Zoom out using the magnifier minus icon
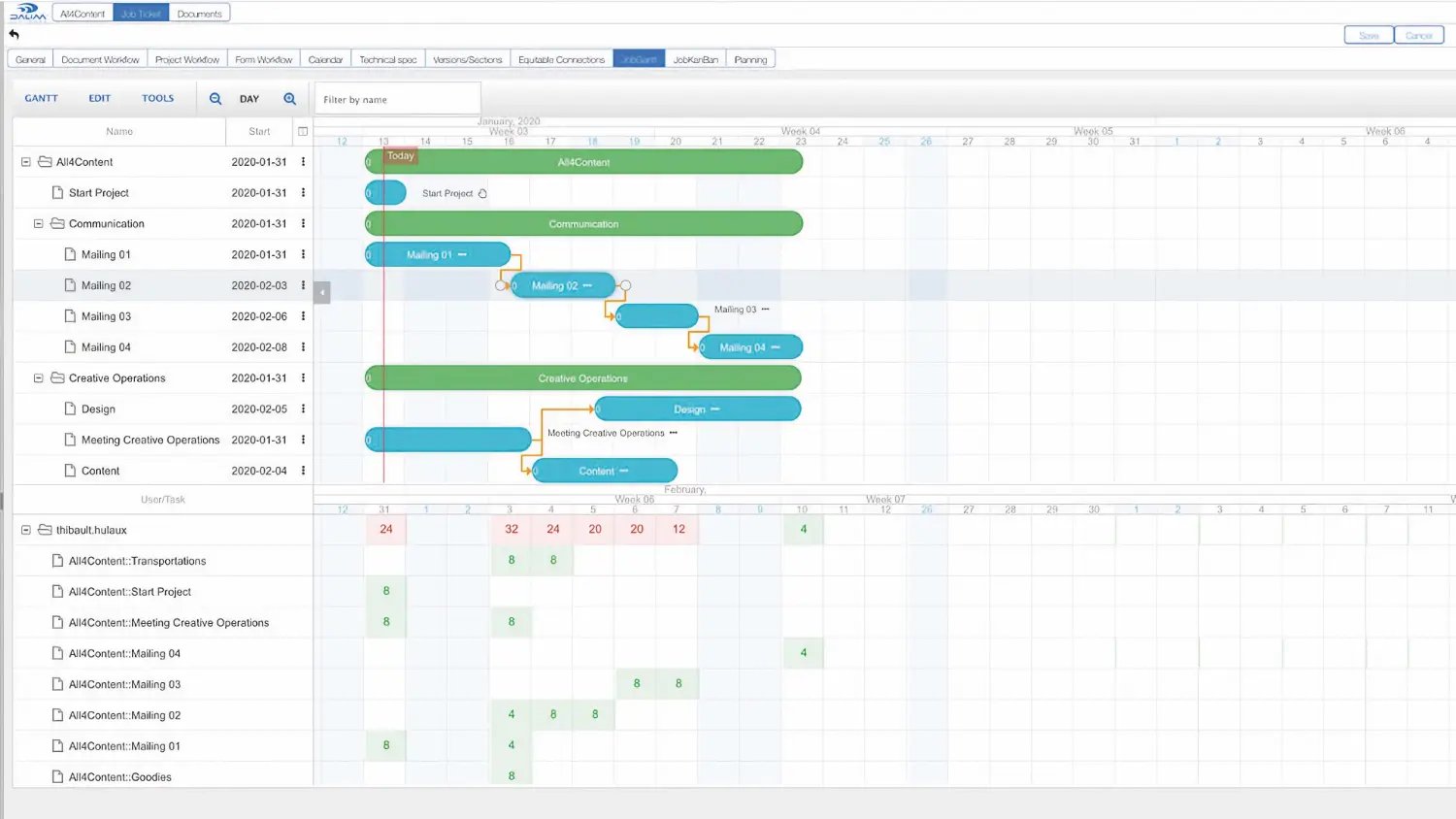 [215, 98]
